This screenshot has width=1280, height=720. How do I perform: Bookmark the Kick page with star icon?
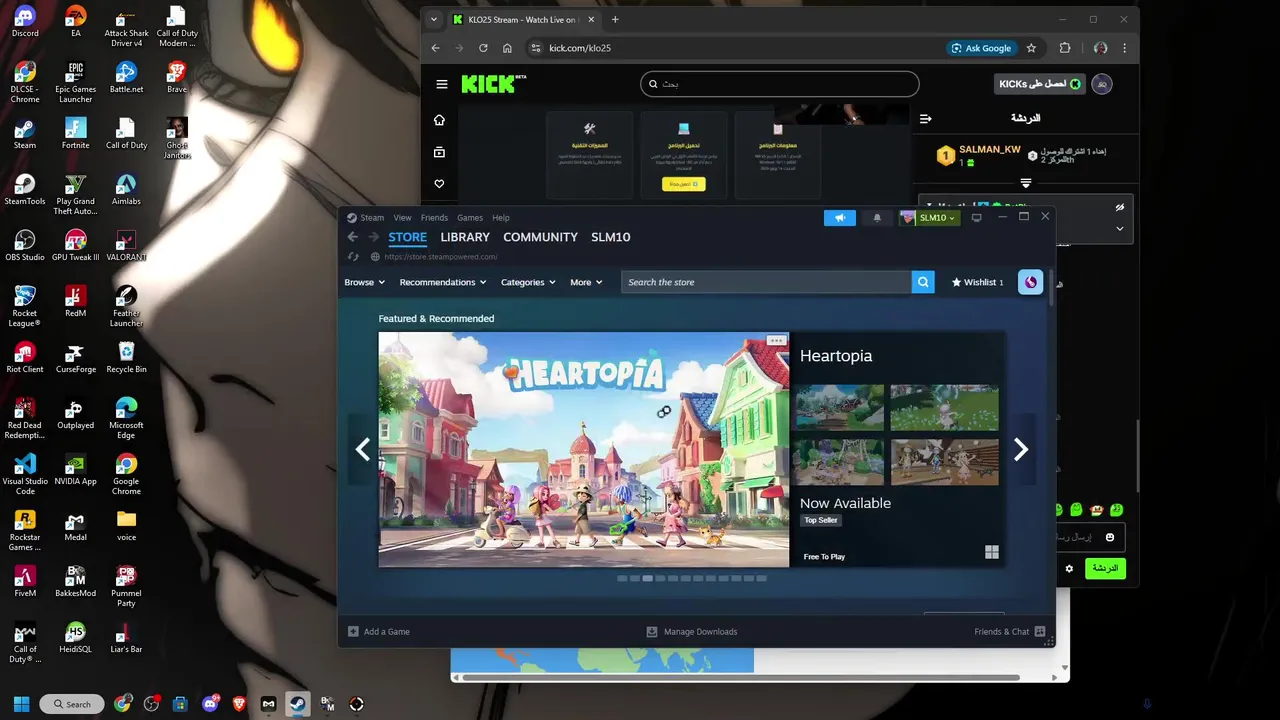[x=1031, y=48]
